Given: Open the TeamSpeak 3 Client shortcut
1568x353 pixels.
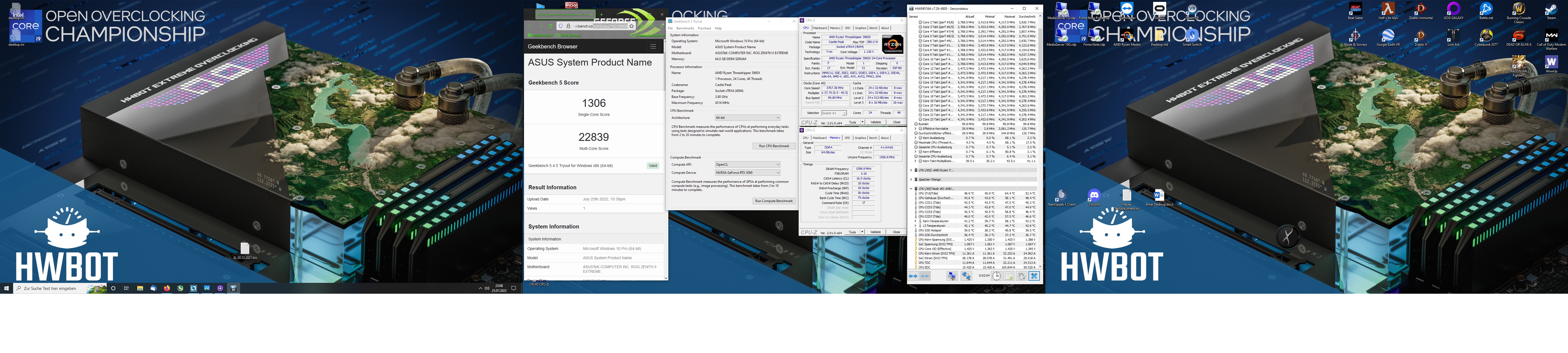Looking at the screenshot, I should pyautogui.click(x=1062, y=198).
